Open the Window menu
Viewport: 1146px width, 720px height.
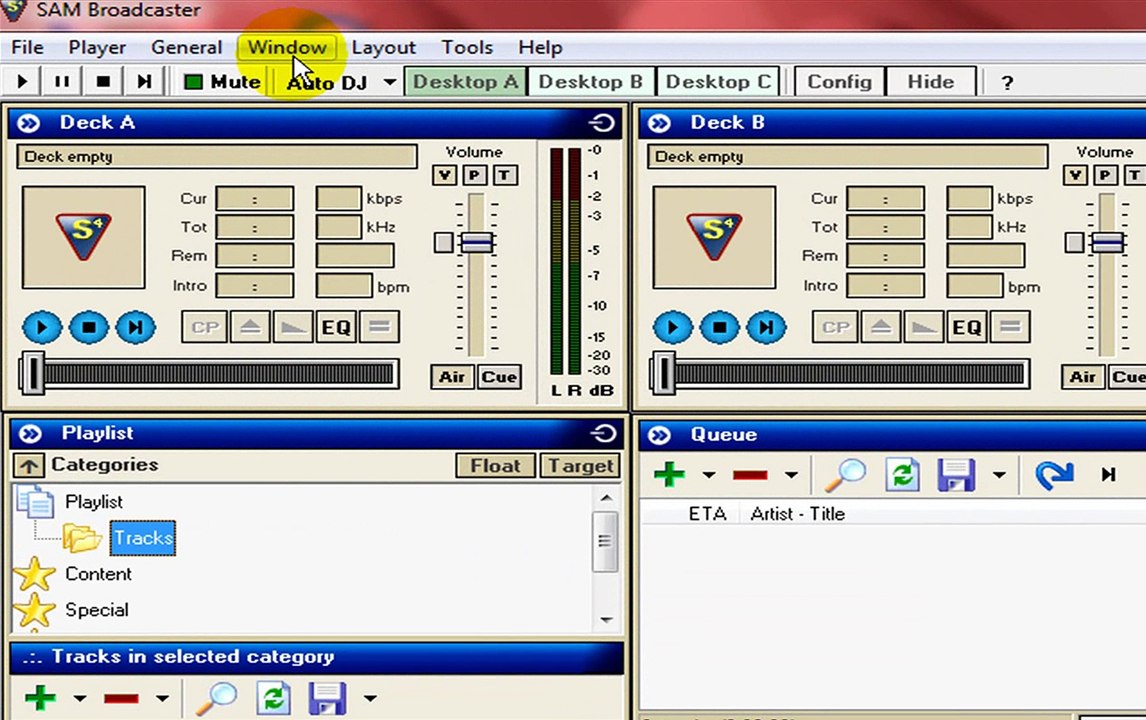point(287,48)
